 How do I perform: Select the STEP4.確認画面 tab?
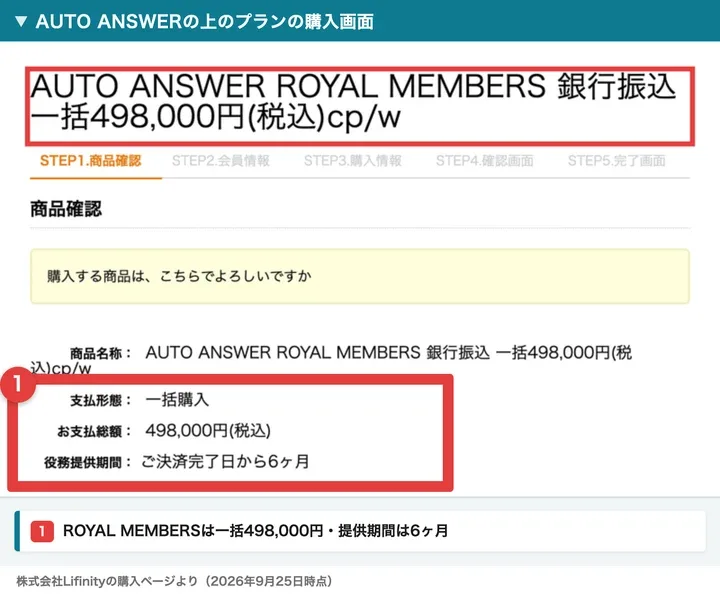[484, 161]
